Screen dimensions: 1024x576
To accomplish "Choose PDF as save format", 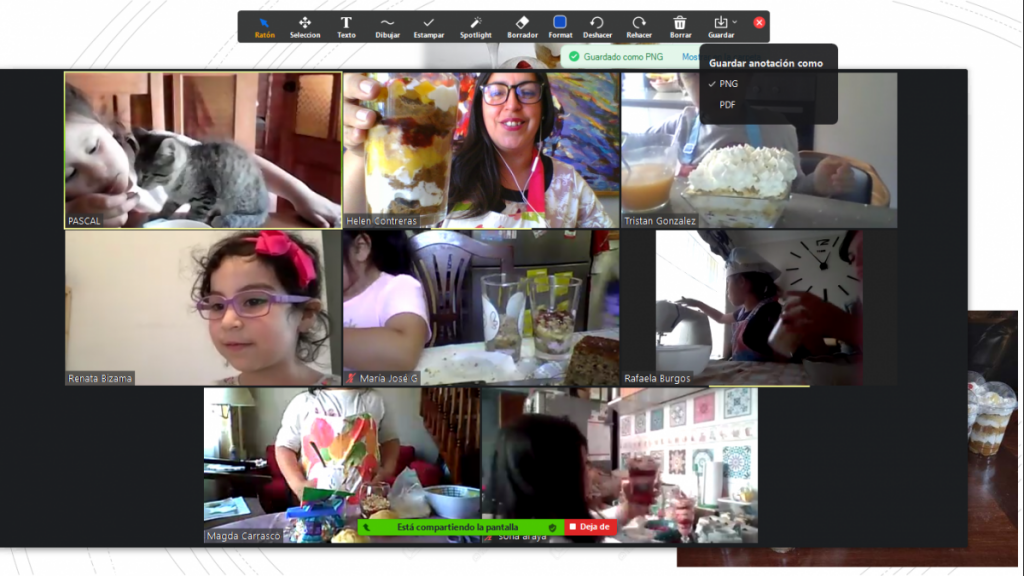I will [x=728, y=104].
